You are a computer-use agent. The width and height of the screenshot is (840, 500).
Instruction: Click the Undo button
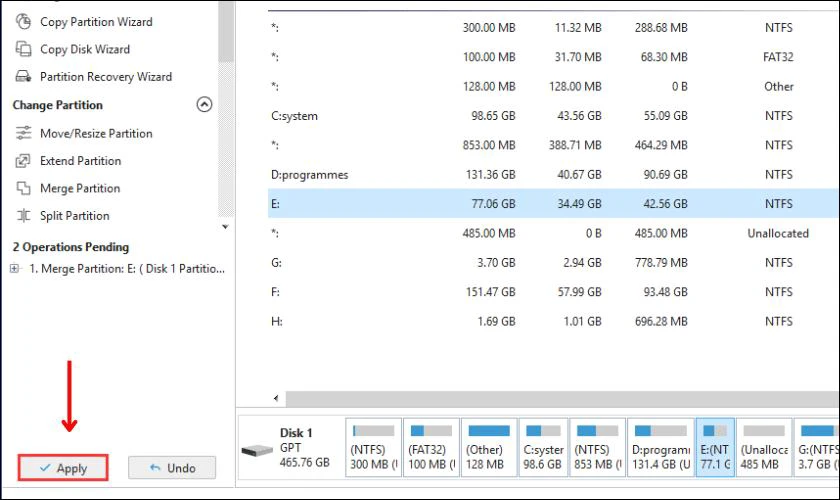tap(172, 468)
